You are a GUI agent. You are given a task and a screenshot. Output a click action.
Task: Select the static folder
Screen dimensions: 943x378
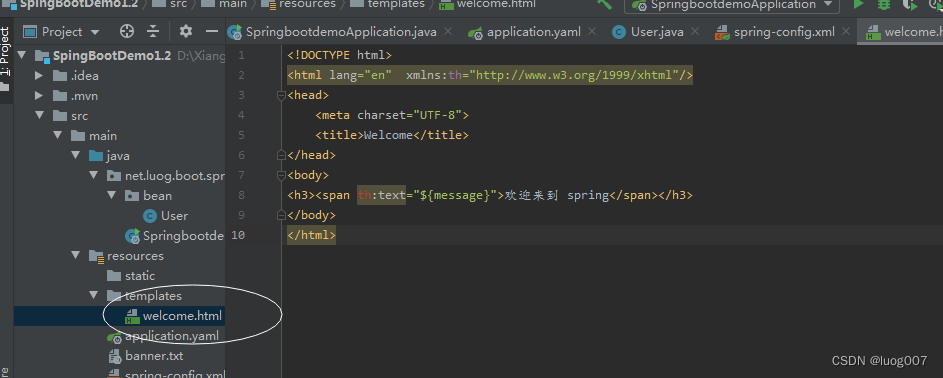click(140, 276)
